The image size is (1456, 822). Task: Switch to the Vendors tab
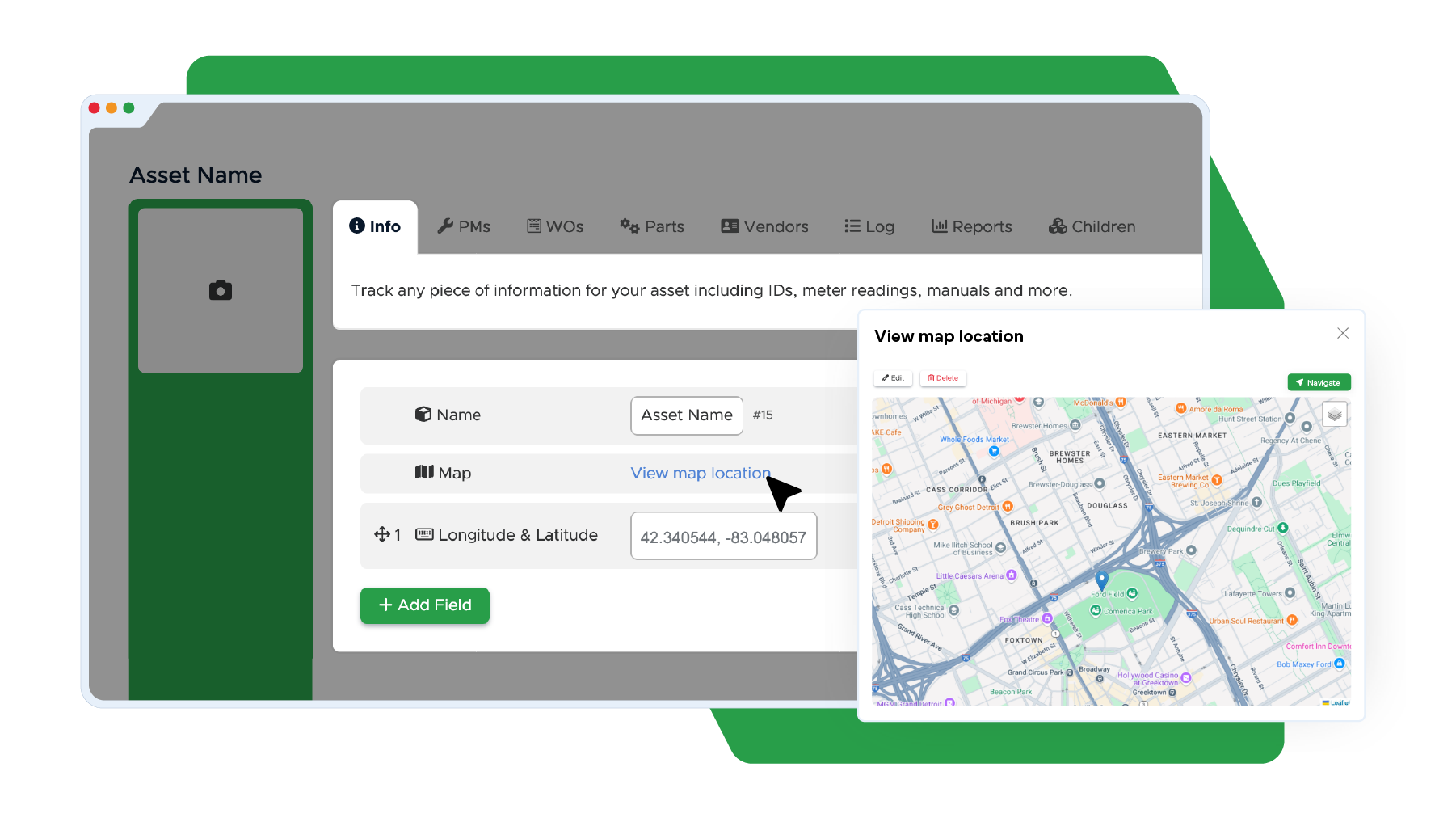[764, 226]
